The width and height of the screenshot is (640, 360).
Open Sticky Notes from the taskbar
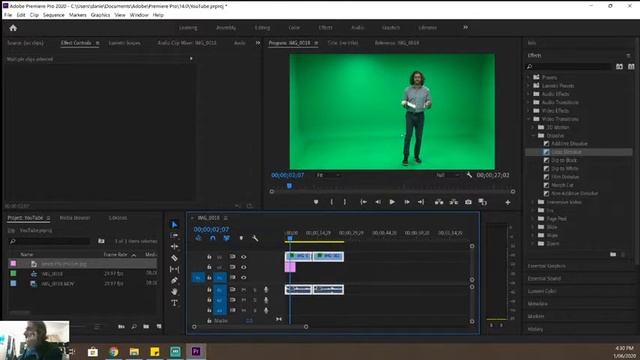point(155,351)
